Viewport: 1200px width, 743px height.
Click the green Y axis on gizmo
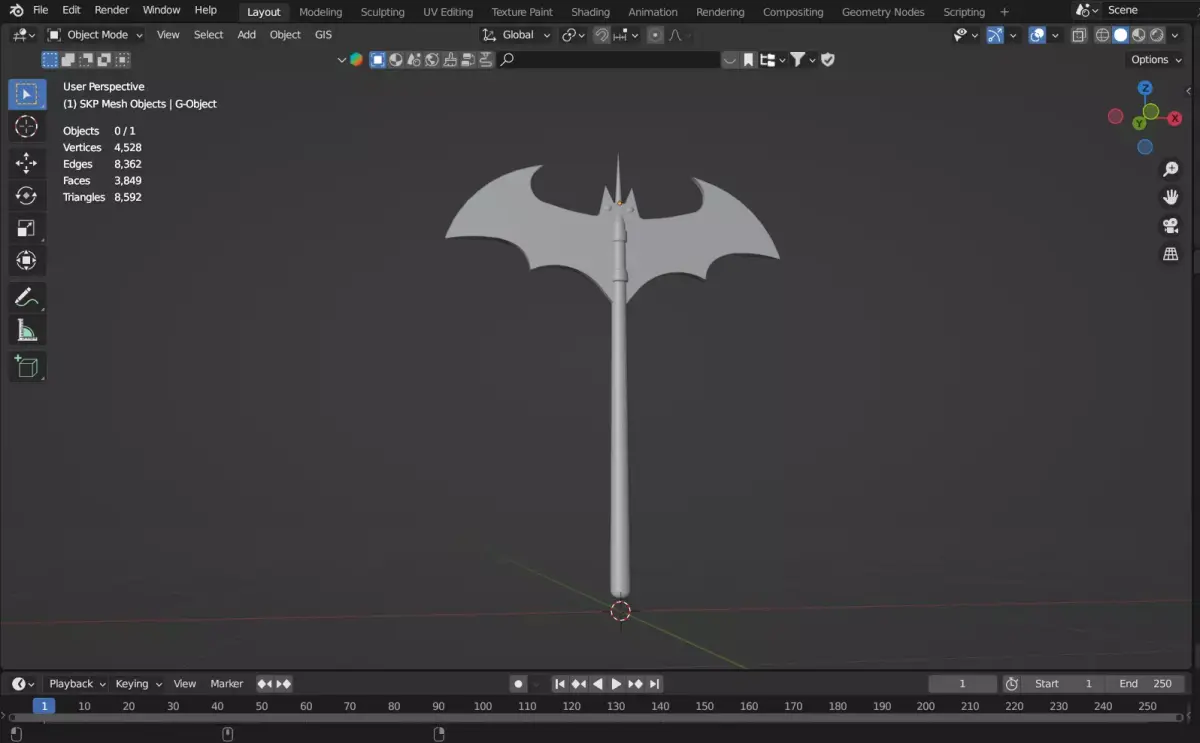click(x=1139, y=123)
